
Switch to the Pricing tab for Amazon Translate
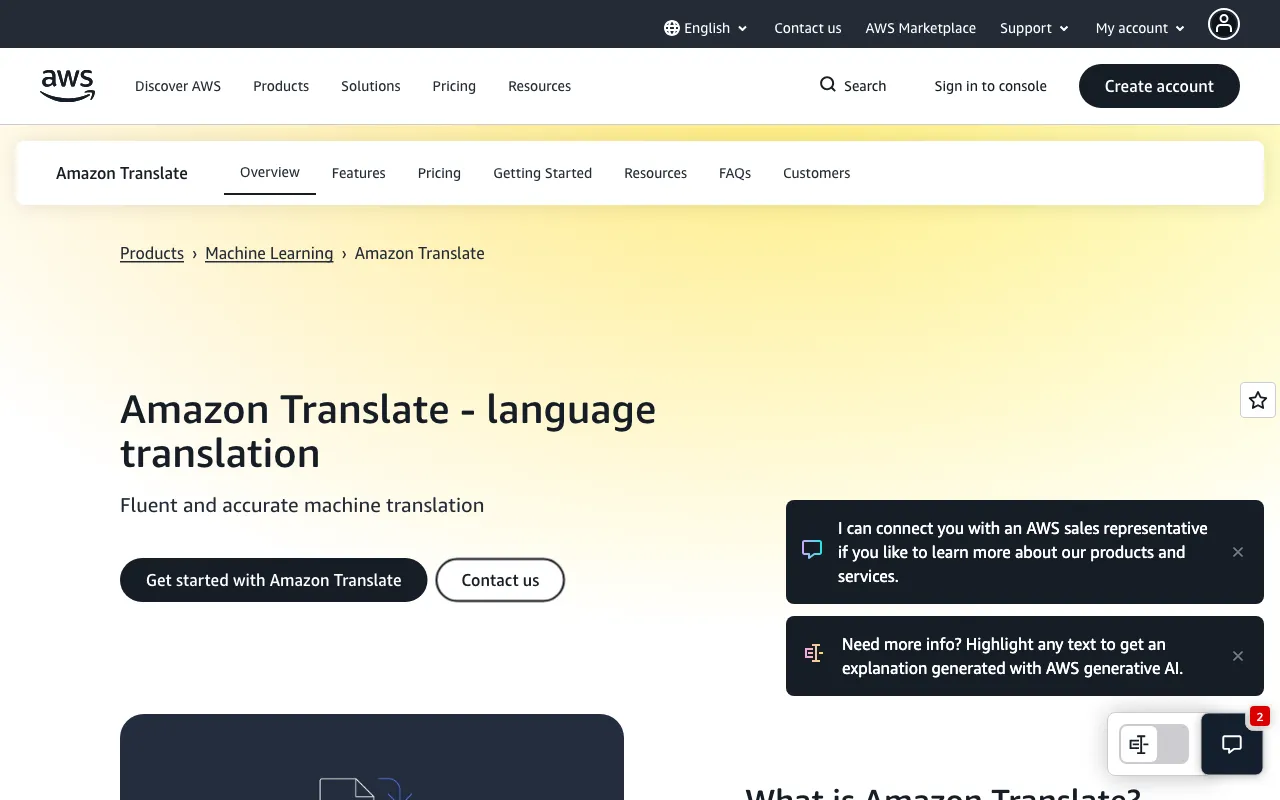439,173
